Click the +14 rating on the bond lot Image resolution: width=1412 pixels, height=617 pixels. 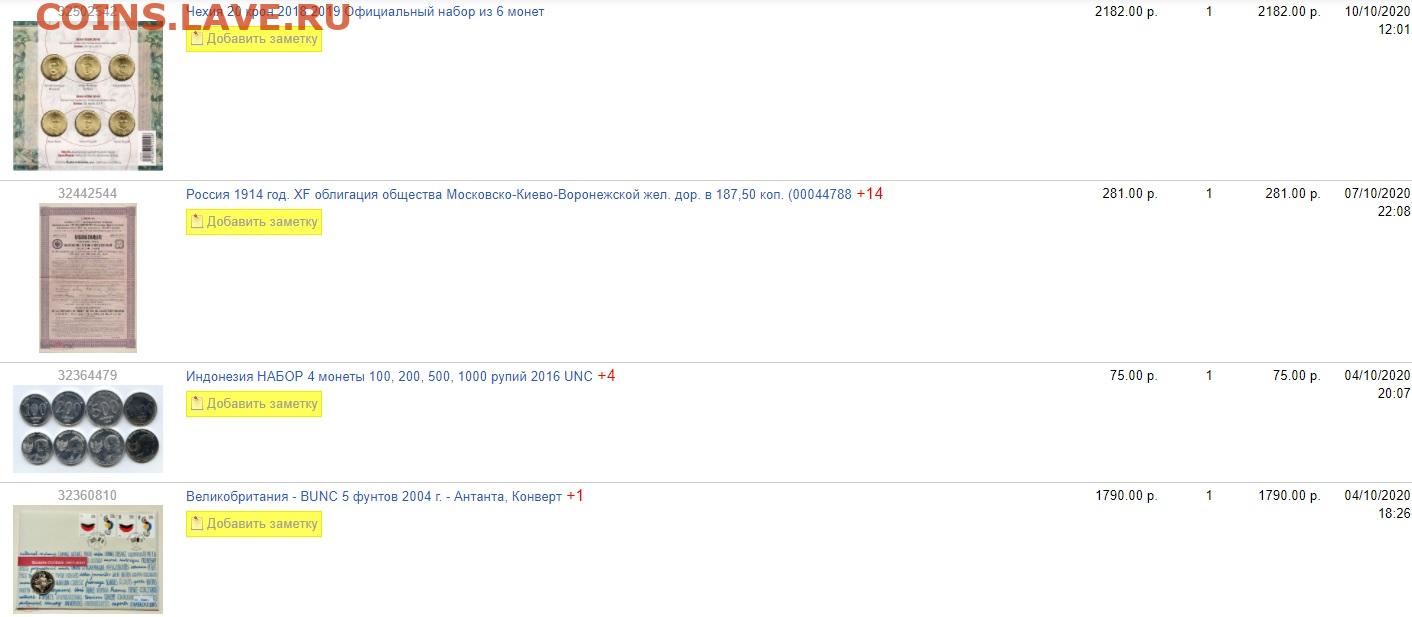click(x=870, y=194)
